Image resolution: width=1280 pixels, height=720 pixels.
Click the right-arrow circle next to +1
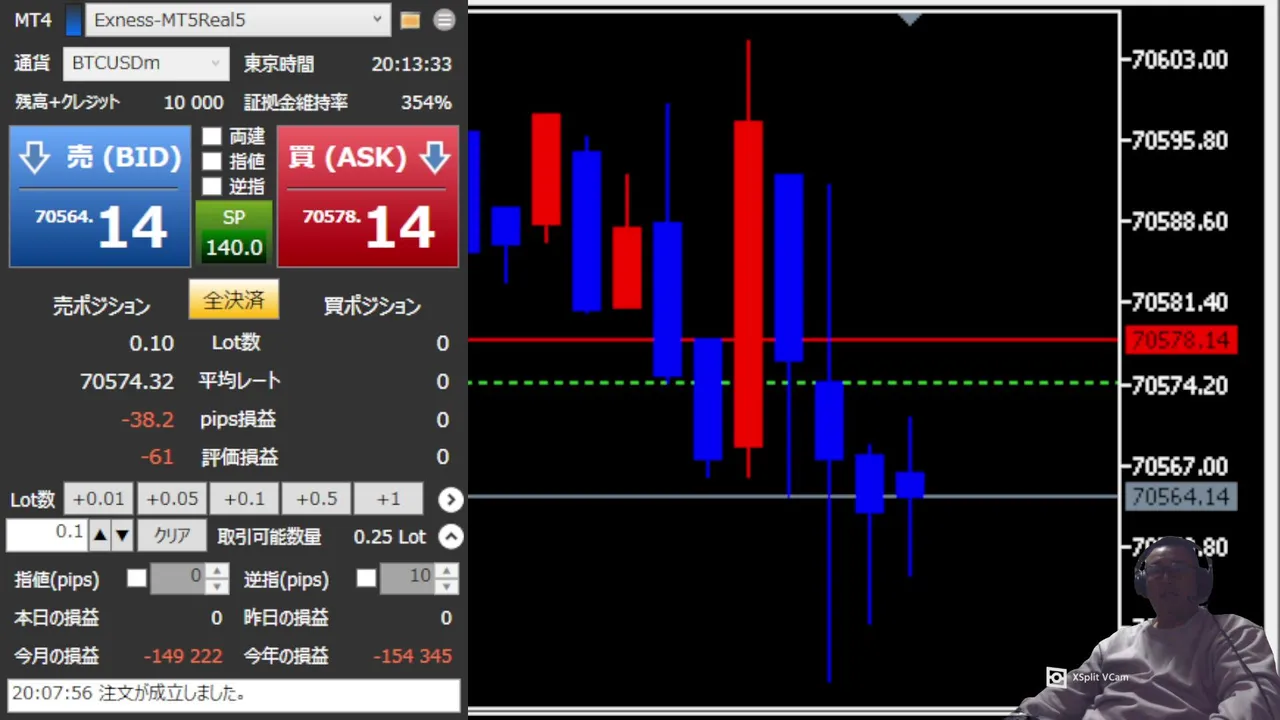click(451, 499)
